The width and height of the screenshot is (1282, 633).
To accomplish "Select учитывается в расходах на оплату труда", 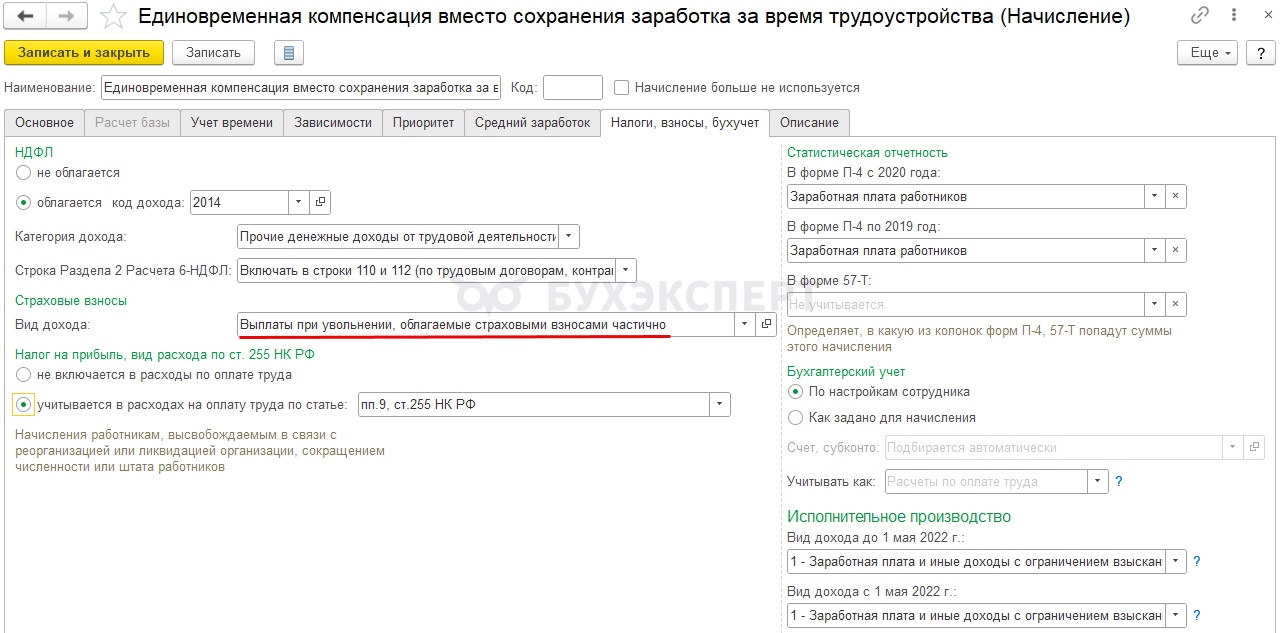I will [23, 405].
